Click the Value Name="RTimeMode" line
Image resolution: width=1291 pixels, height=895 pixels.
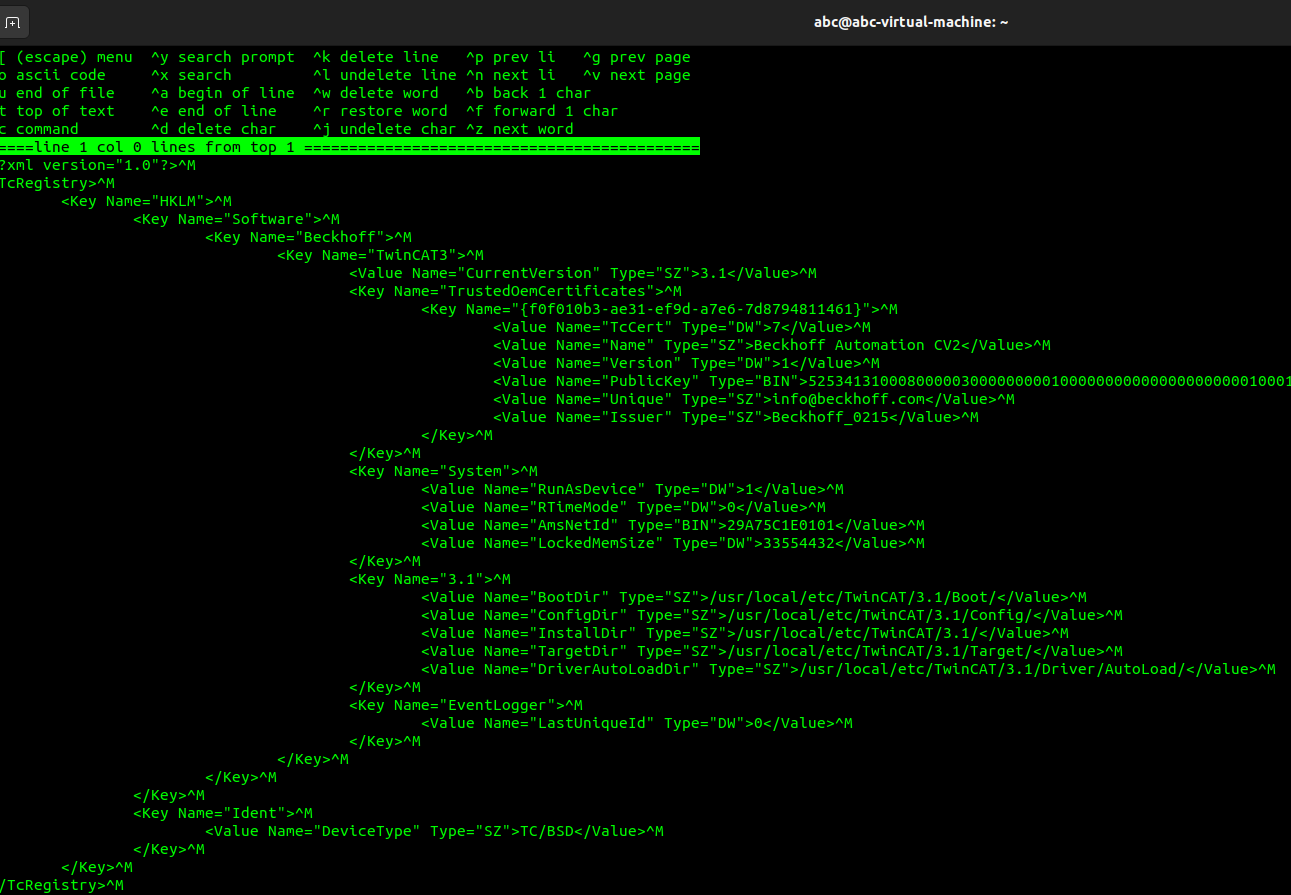pos(624,507)
